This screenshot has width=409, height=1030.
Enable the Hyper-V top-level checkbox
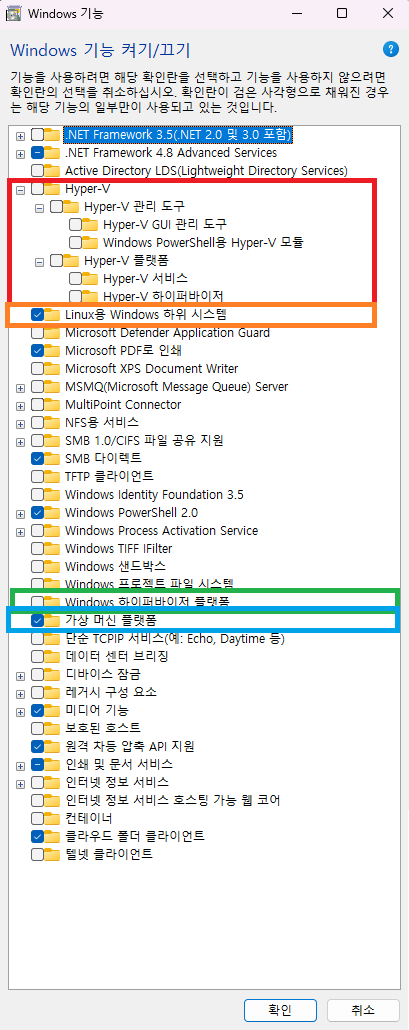click(37, 189)
